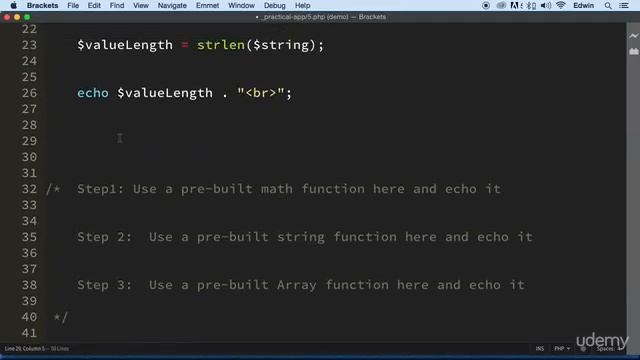Open the View menu
Screen dimensions: 640x360
point(141,5)
